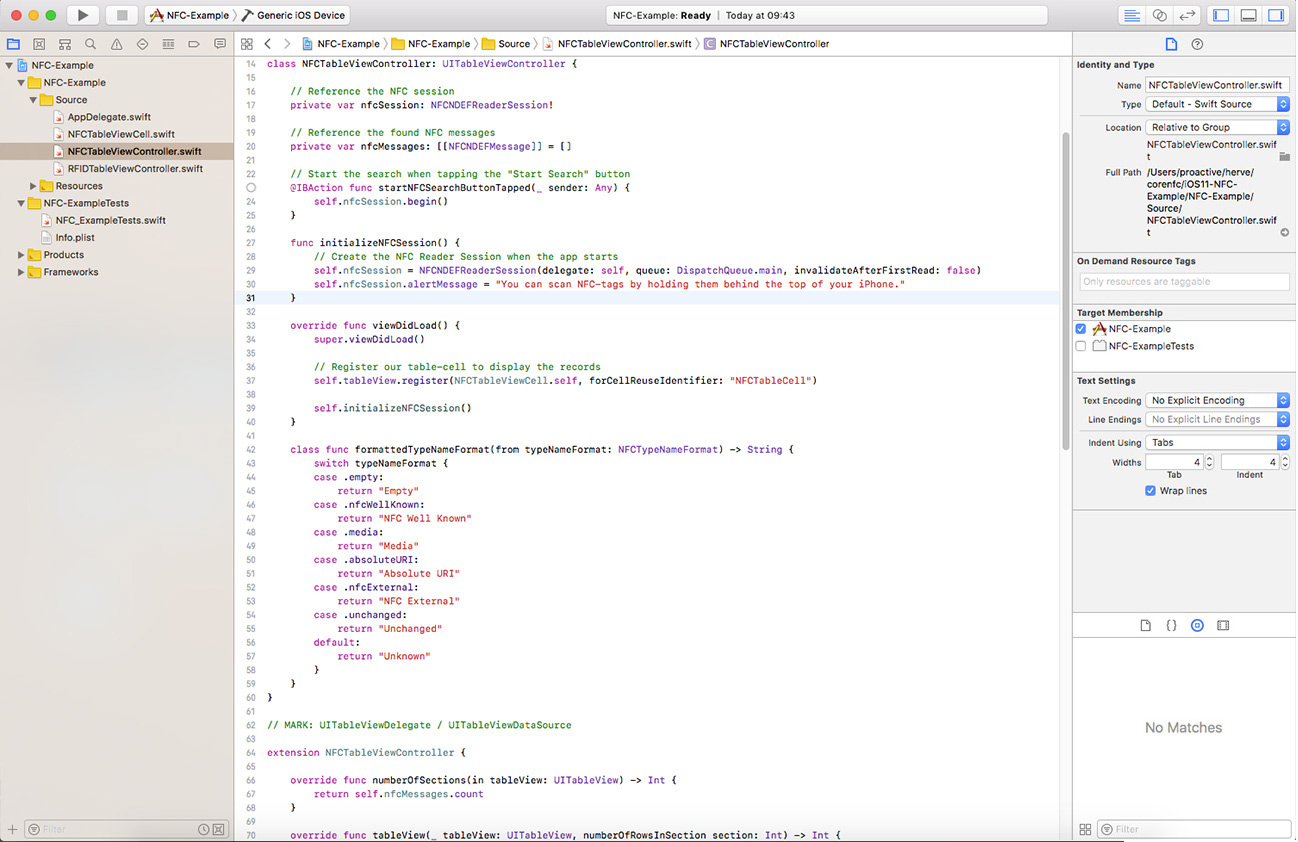Toggle the IBAction connection circle in gutter
The height and width of the screenshot is (842, 1298).
click(251, 188)
